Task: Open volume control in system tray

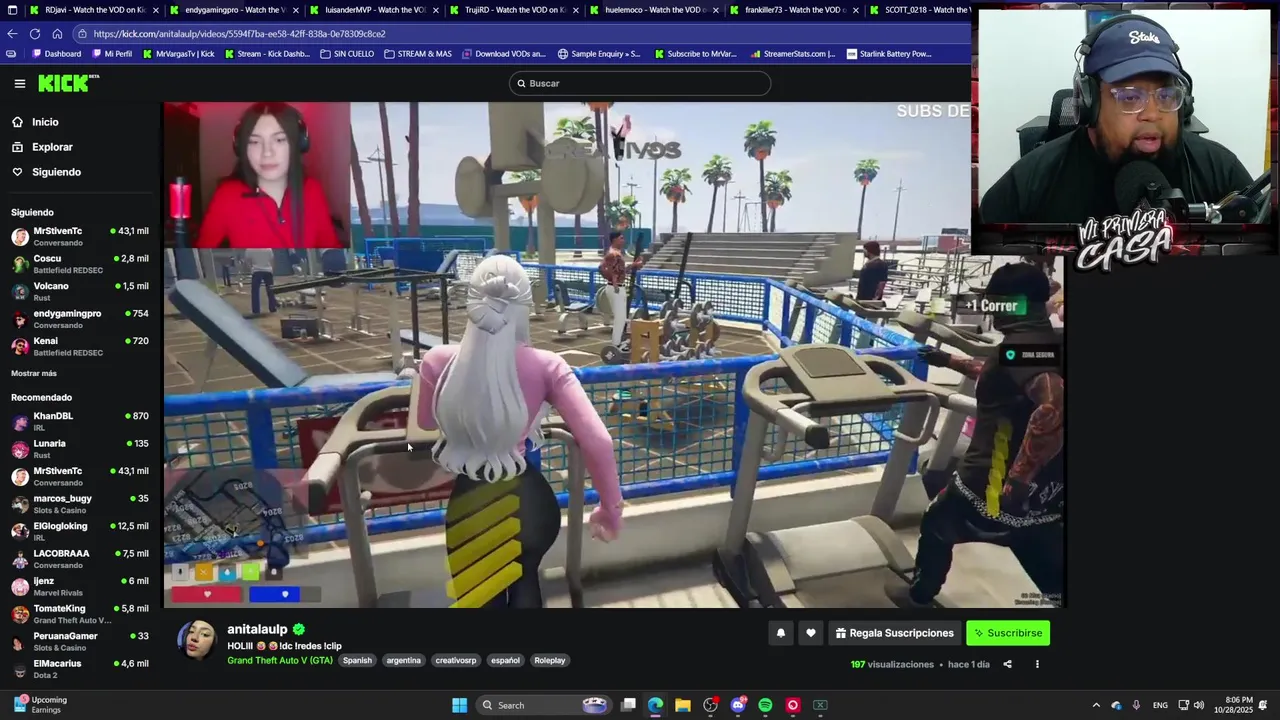Action: [1199, 705]
